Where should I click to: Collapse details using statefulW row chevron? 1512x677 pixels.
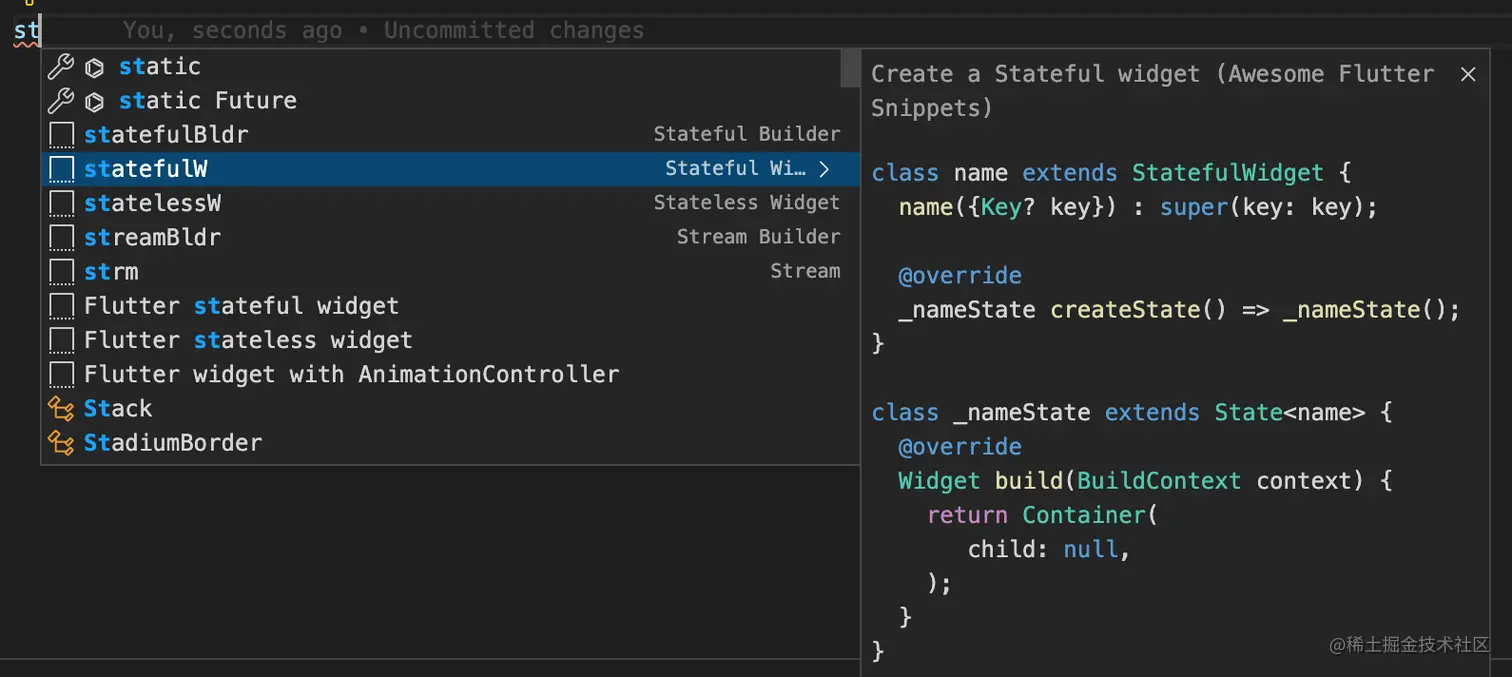tap(825, 169)
